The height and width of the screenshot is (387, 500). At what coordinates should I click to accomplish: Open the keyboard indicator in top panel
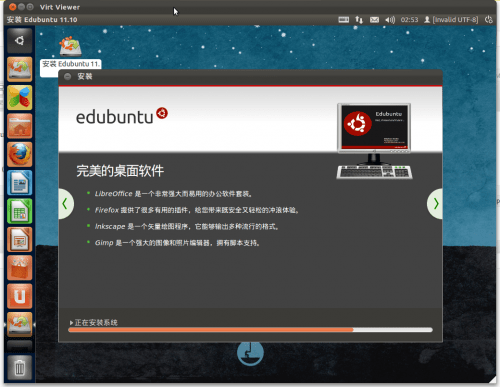[344, 20]
